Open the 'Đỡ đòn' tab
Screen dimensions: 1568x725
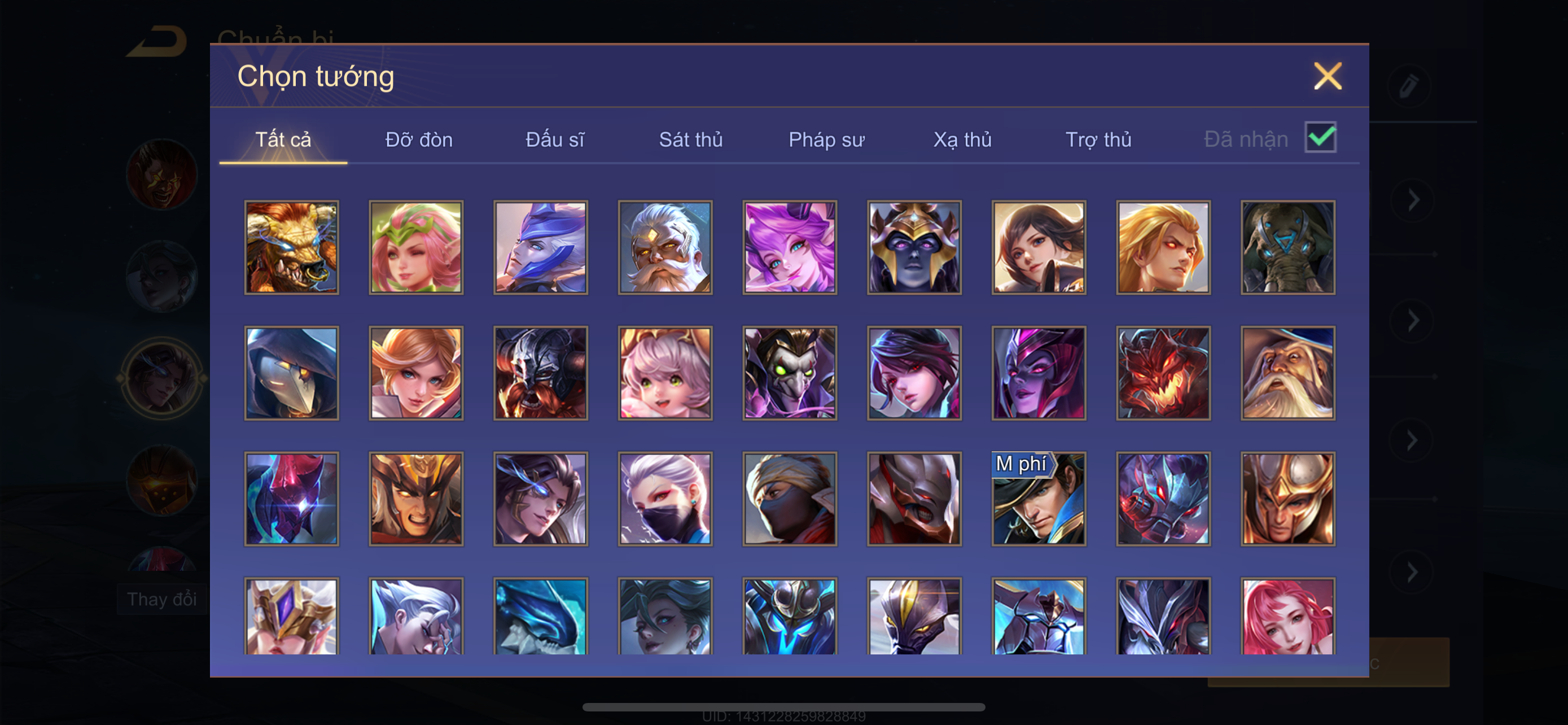click(x=419, y=139)
